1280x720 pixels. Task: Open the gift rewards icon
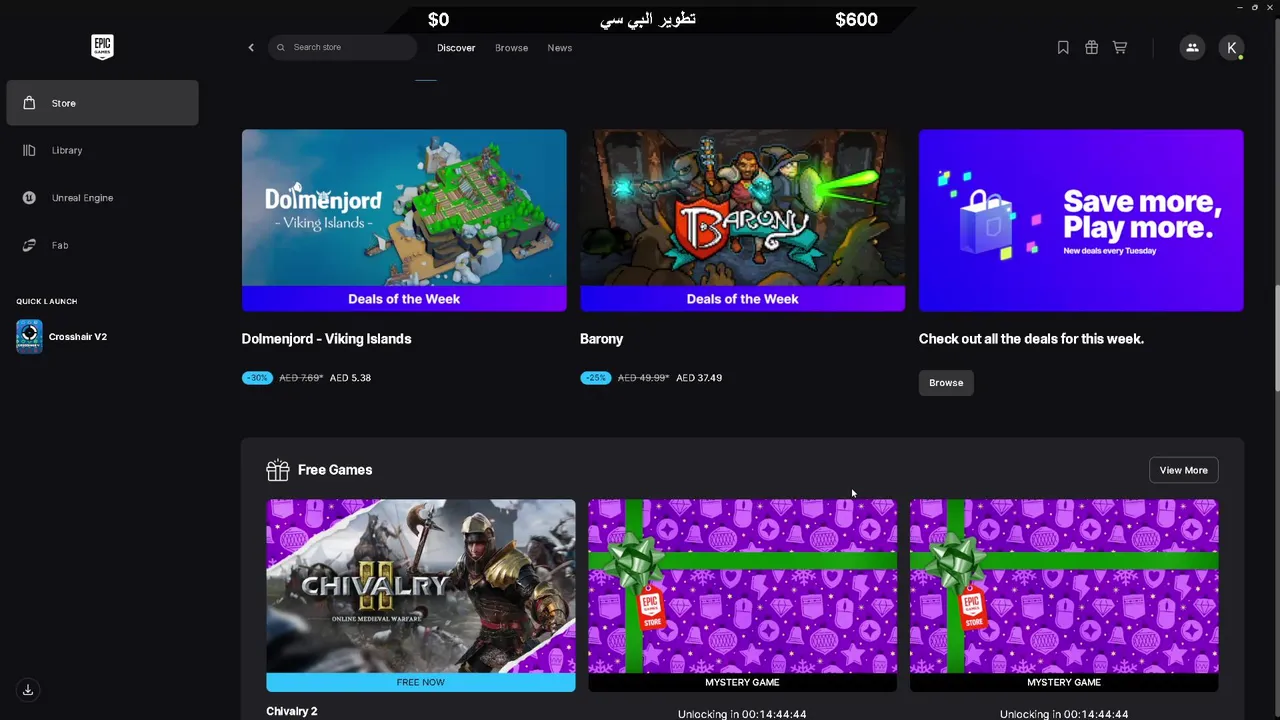click(1091, 47)
